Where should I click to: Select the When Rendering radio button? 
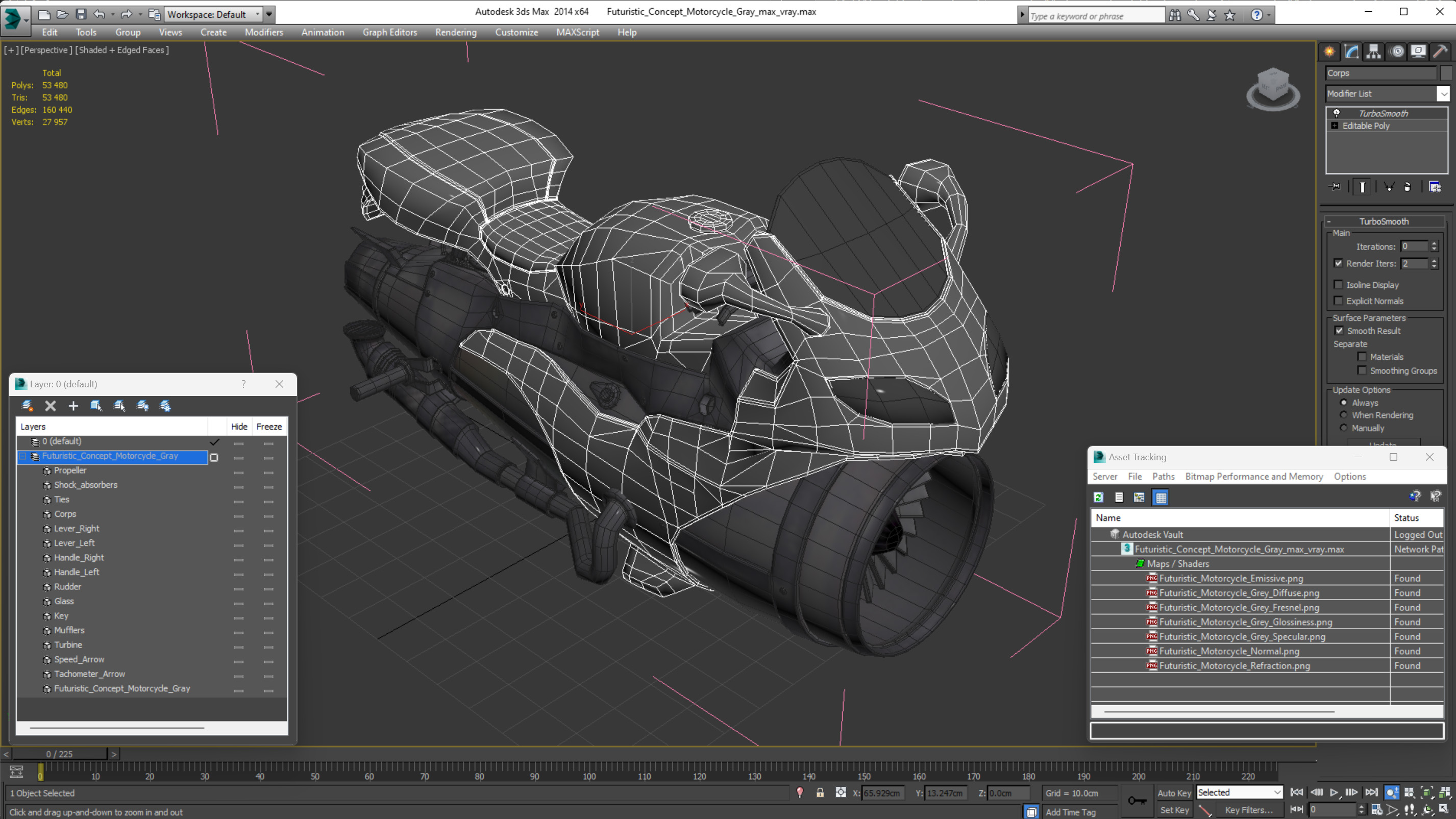1344,415
